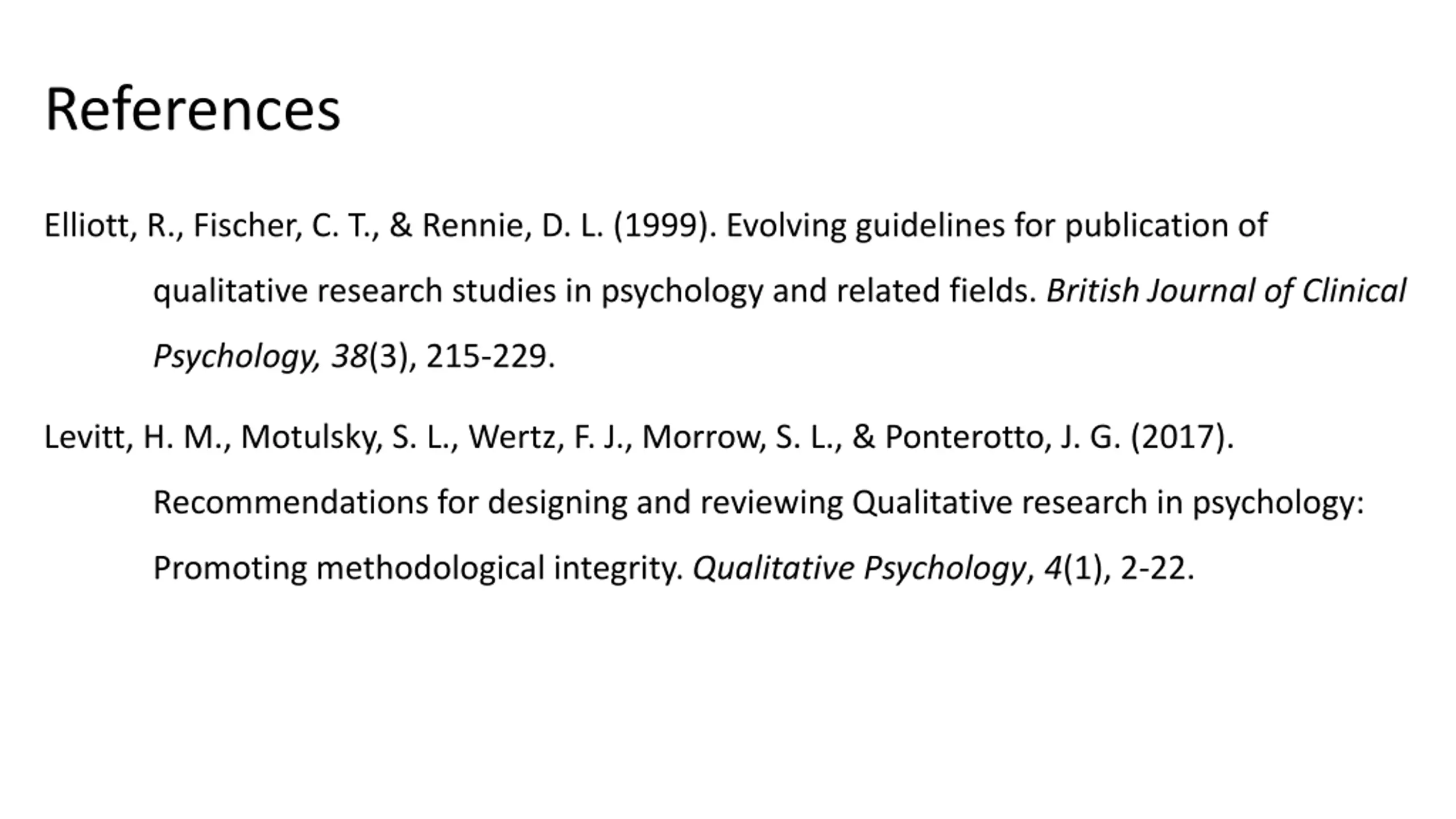Screen dimensions: 1456x819
Task: Click the author name Ponterotto, J. G.
Action: click(x=1003, y=437)
